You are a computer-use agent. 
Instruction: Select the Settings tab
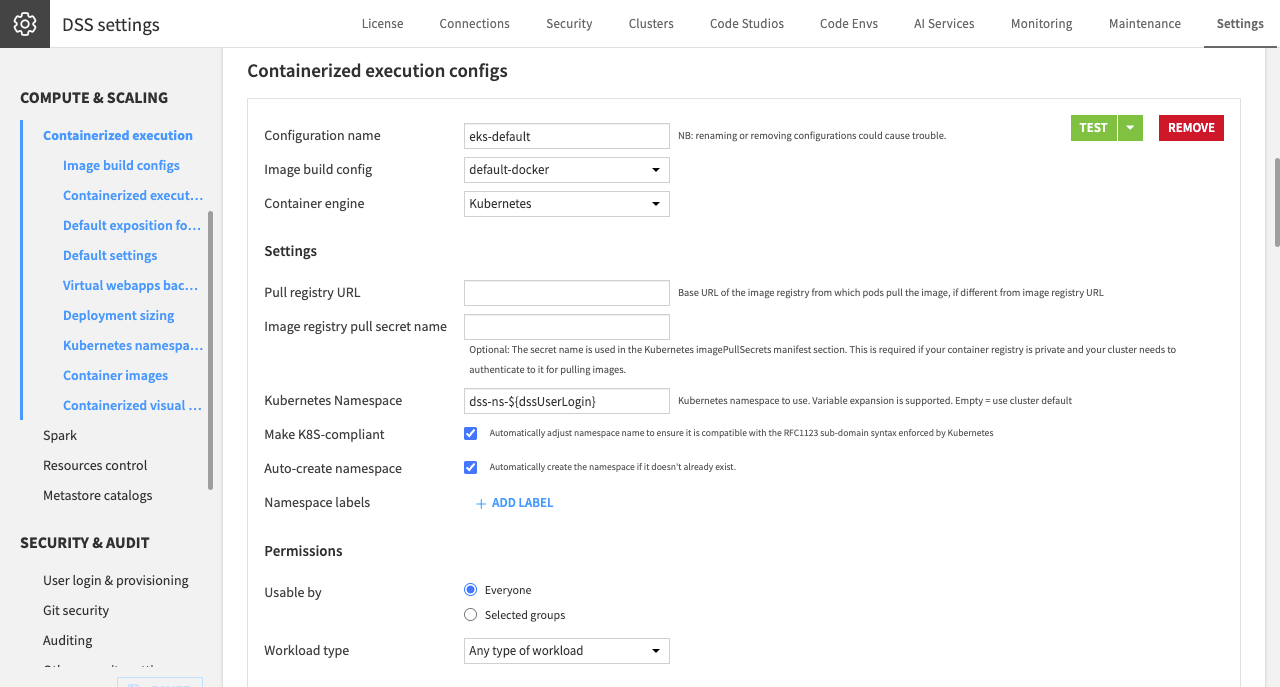pyautogui.click(x=1240, y=24)
